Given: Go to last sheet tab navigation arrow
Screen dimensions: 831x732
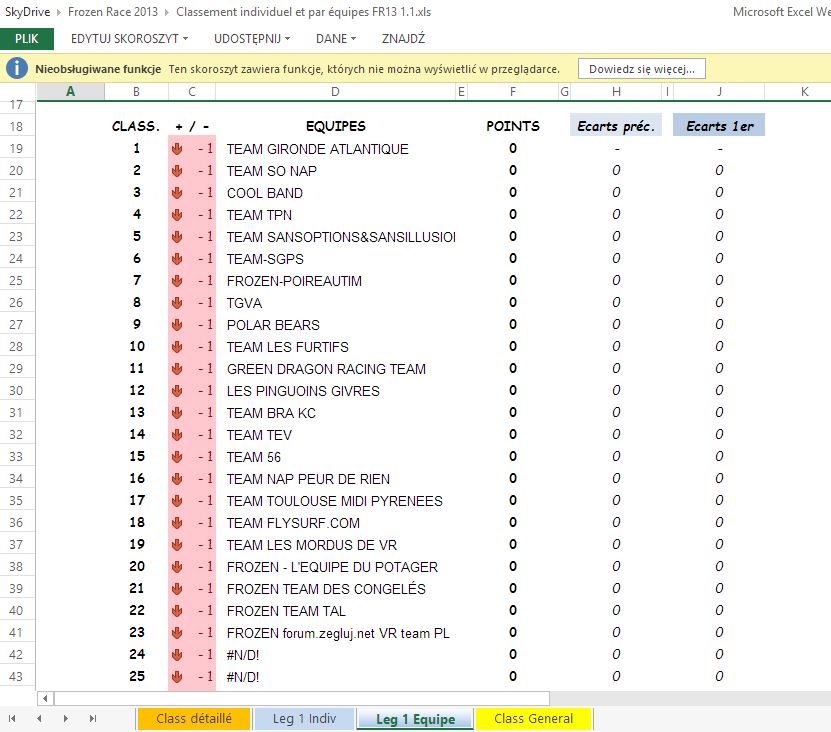Looking at the screenshot, I should 93,719.
